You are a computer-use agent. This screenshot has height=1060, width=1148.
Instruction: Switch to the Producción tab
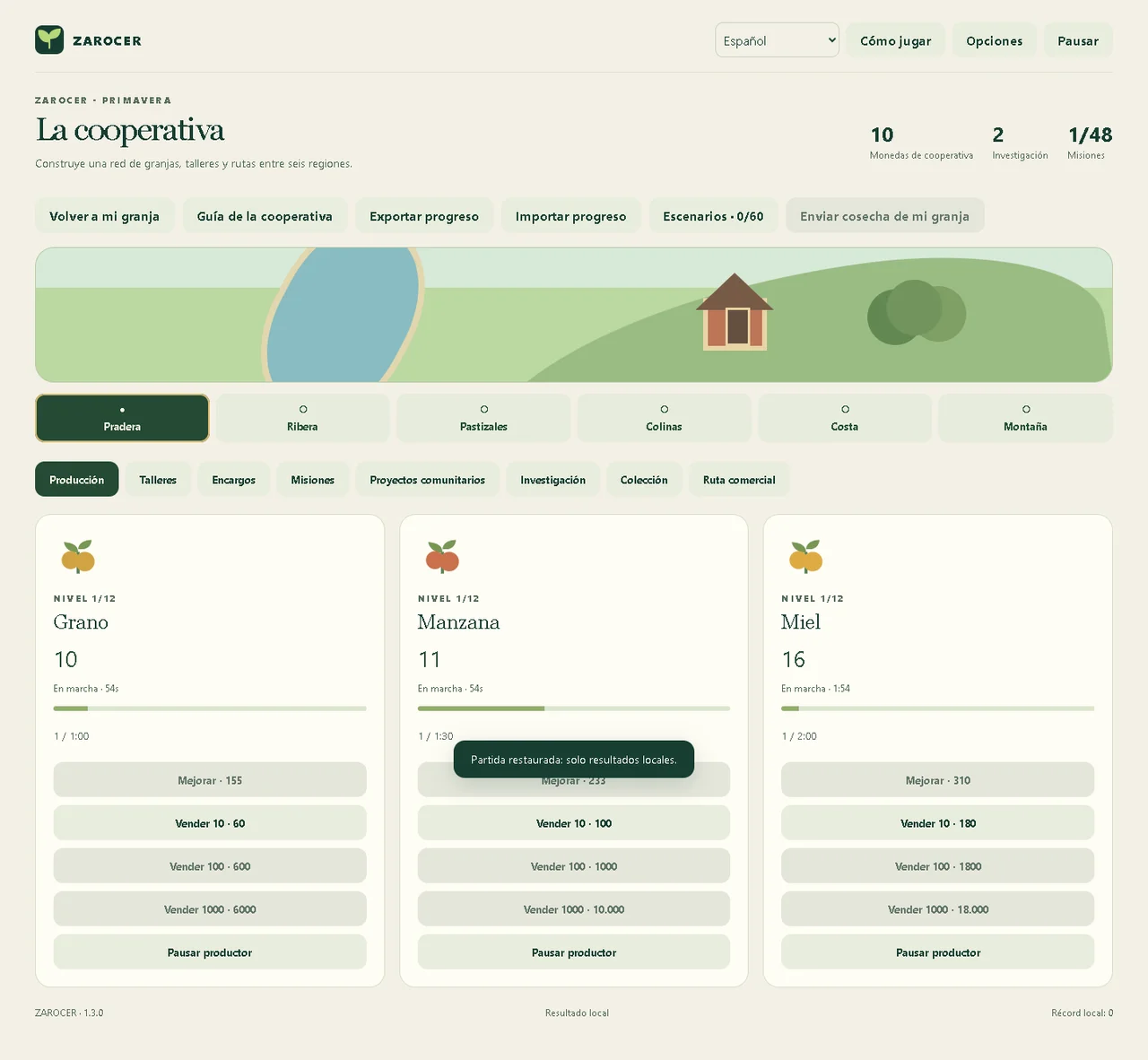pyautogui.click(x=77, y=480)
